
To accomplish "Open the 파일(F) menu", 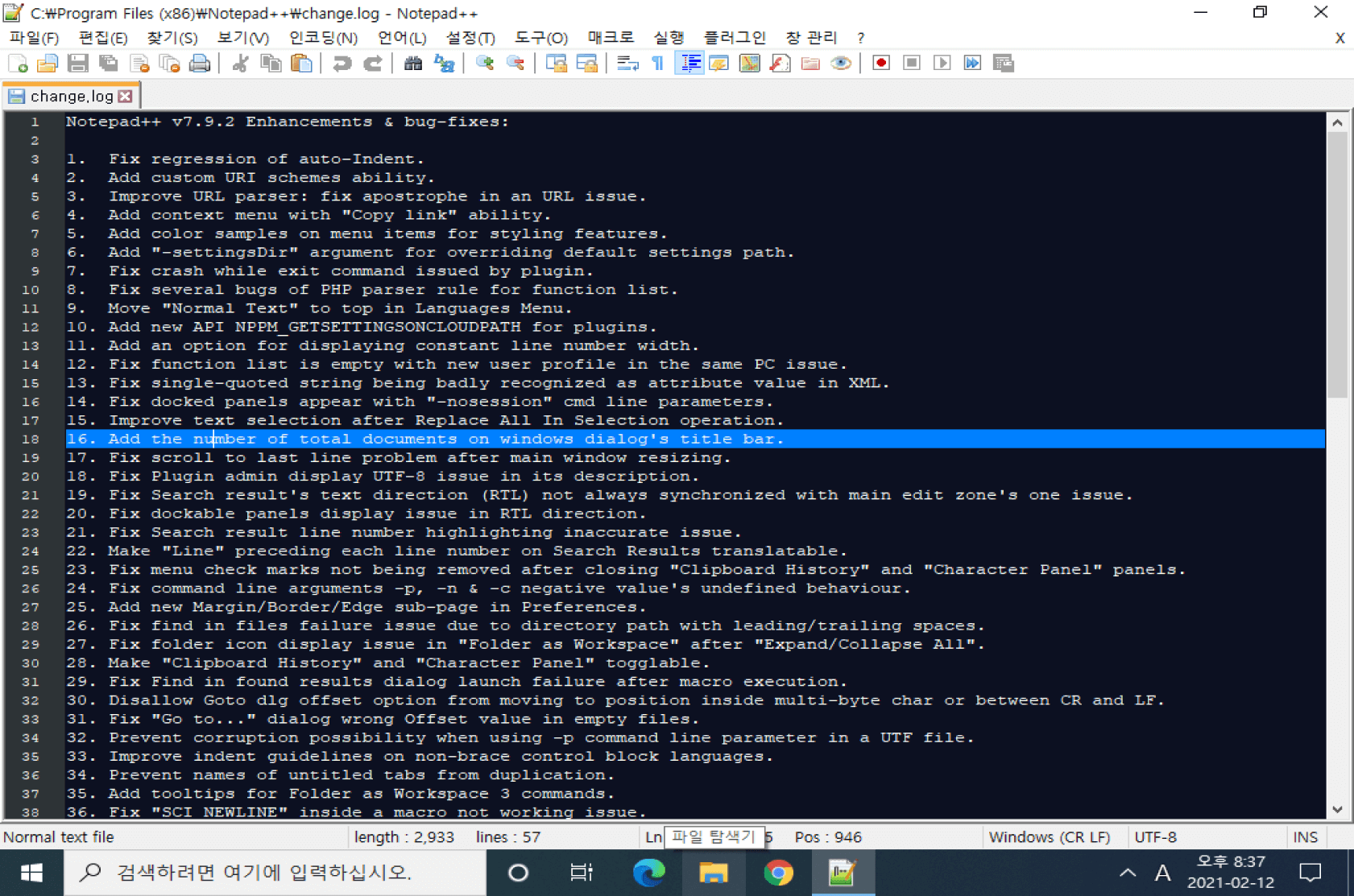I will pos(34,38).
